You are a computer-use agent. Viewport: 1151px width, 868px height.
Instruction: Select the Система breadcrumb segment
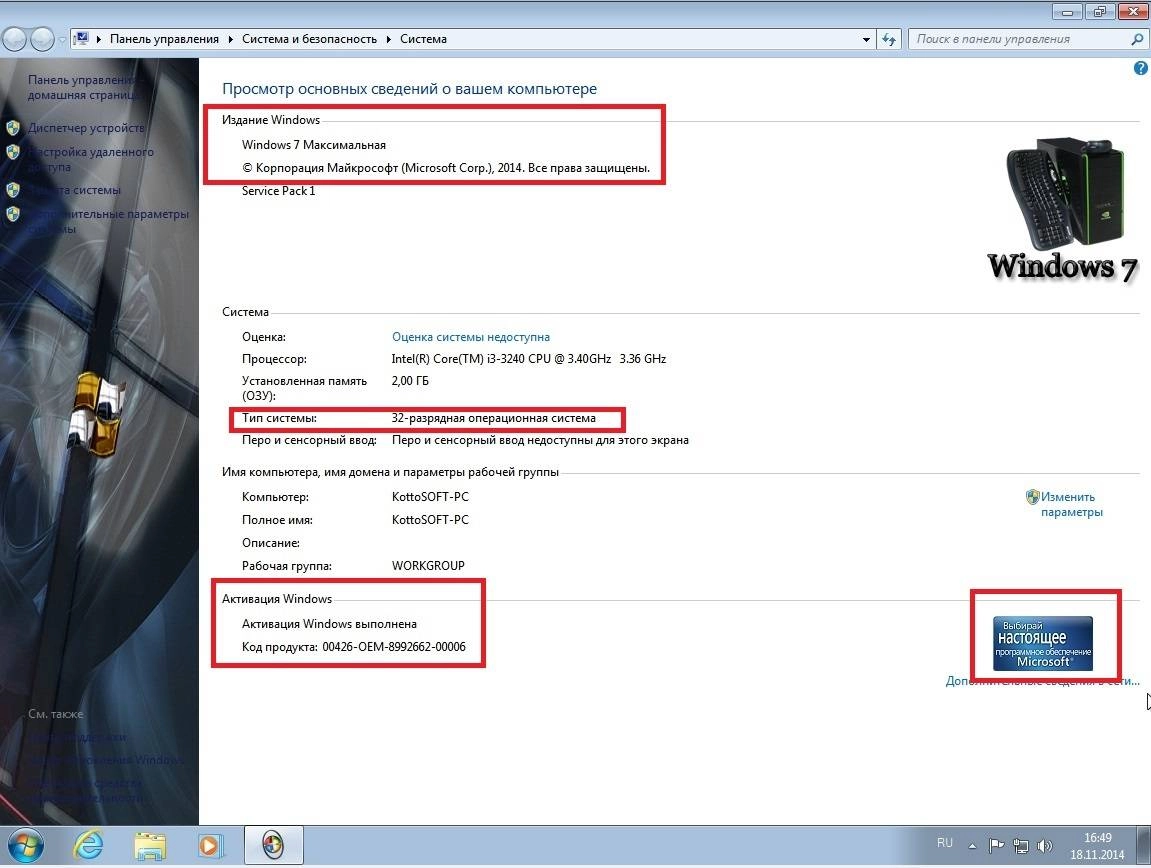tap(423, 39)
